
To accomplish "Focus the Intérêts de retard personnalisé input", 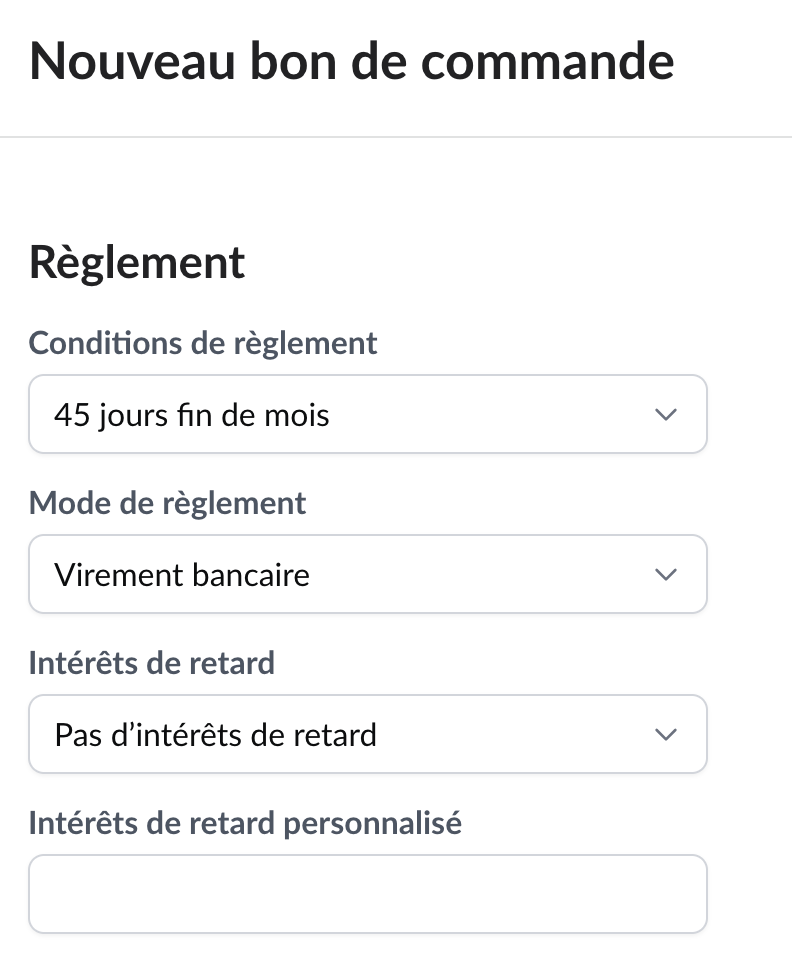I will (x=368, y=894).
